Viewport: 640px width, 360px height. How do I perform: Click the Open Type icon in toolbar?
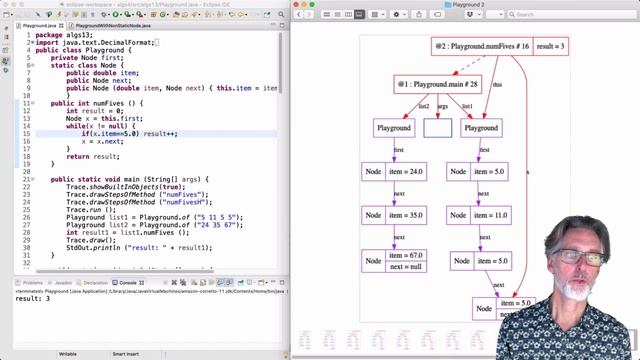176,14
